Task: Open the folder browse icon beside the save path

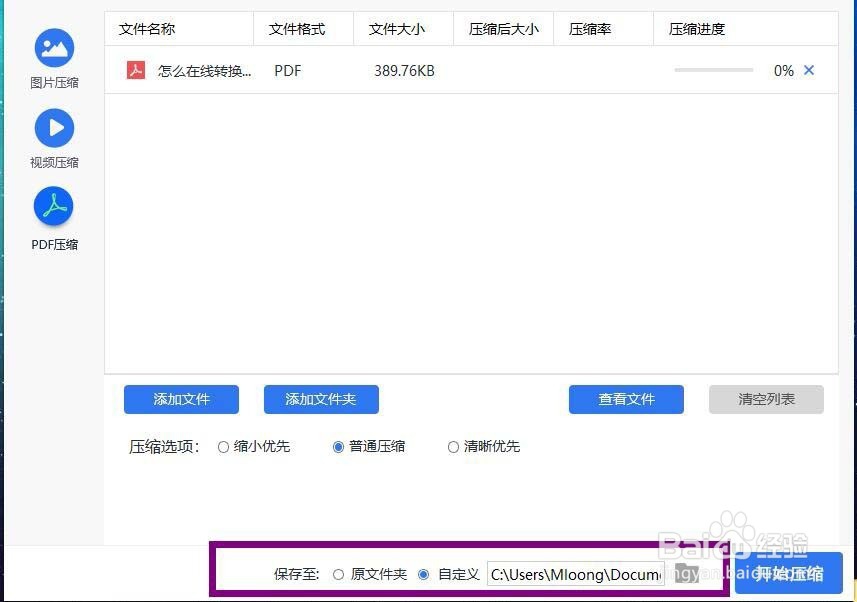Action: point(687,573)
